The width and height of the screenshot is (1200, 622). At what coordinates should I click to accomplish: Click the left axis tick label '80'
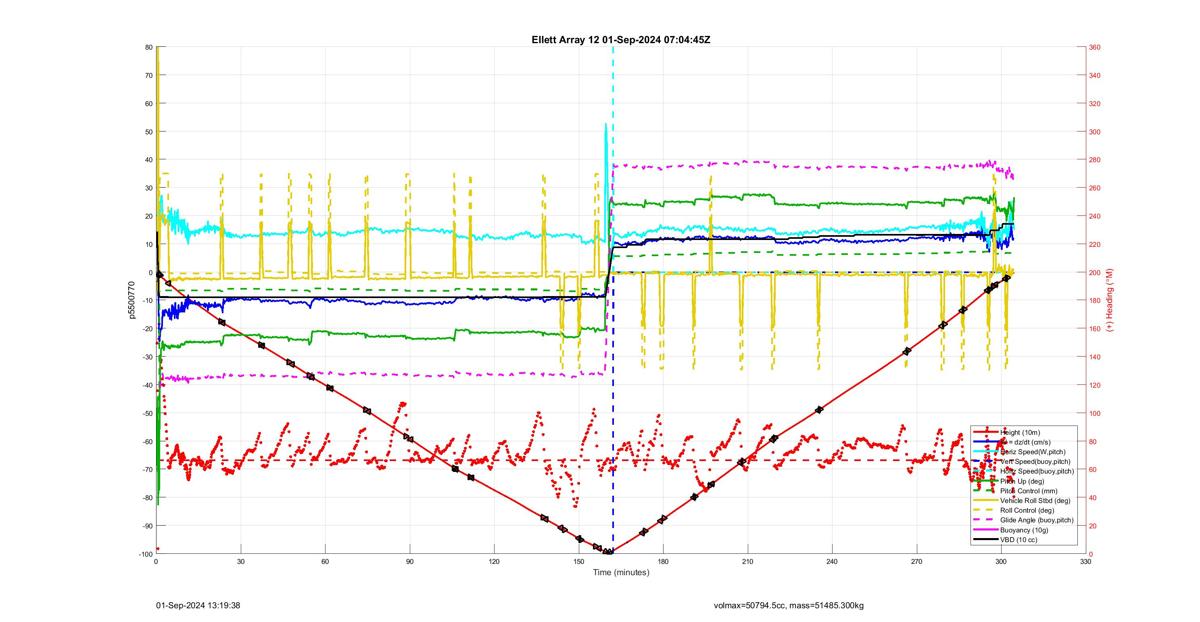pos(148,47)
